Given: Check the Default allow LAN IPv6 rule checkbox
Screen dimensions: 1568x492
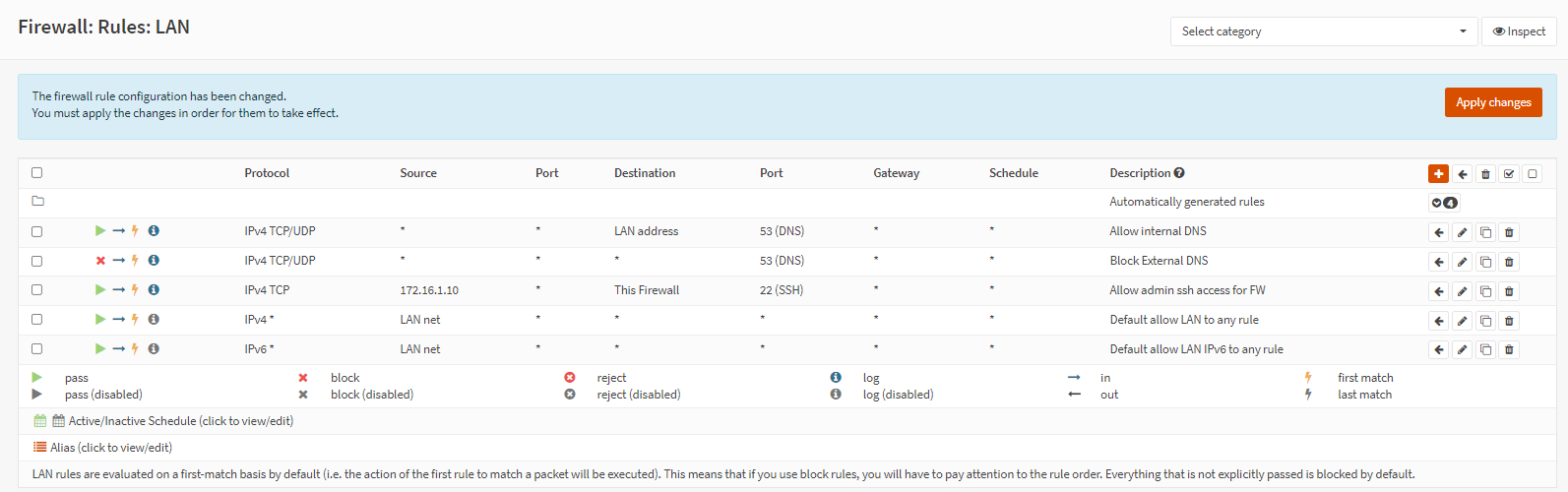Looking at the screenshot, I should [37, 349].
